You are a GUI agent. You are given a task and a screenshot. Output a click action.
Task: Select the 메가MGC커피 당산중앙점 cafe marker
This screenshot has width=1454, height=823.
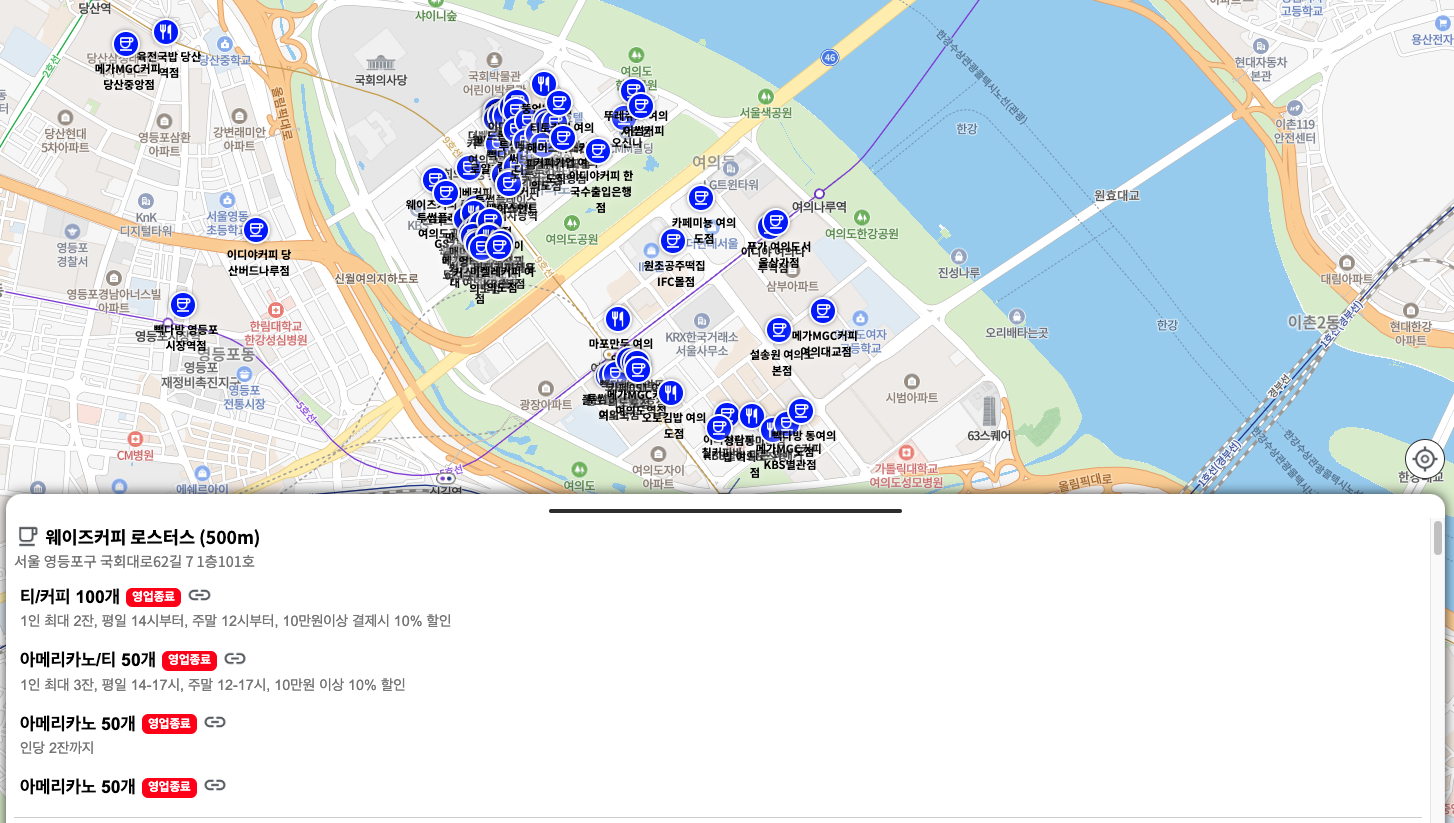[x=125, y=44]
